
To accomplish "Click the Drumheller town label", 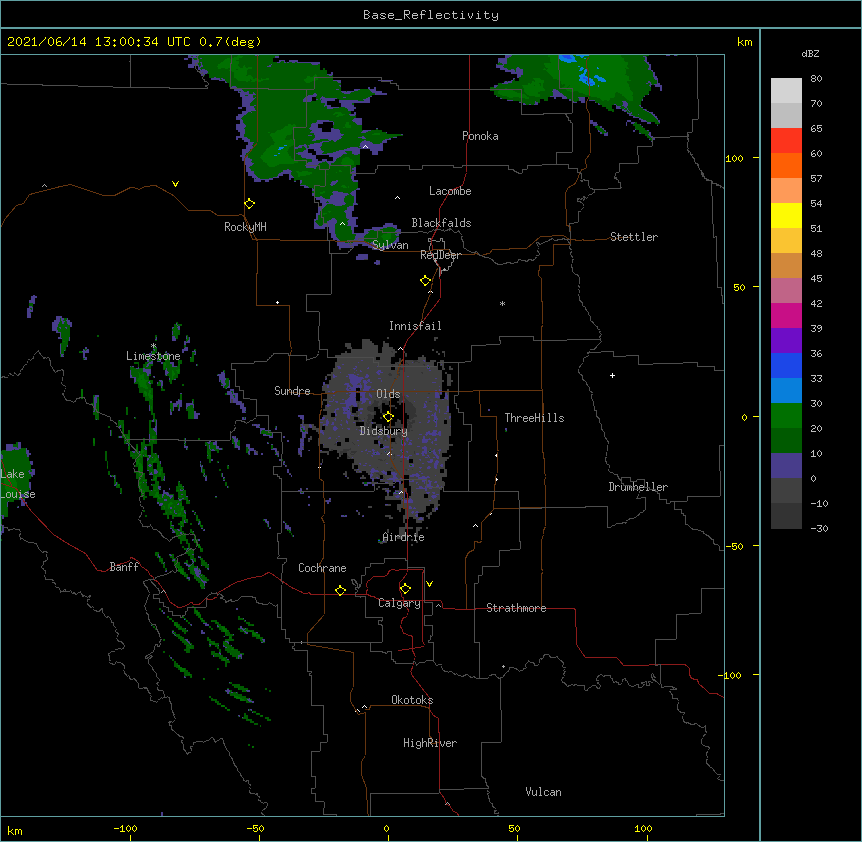I will point(638,487).
